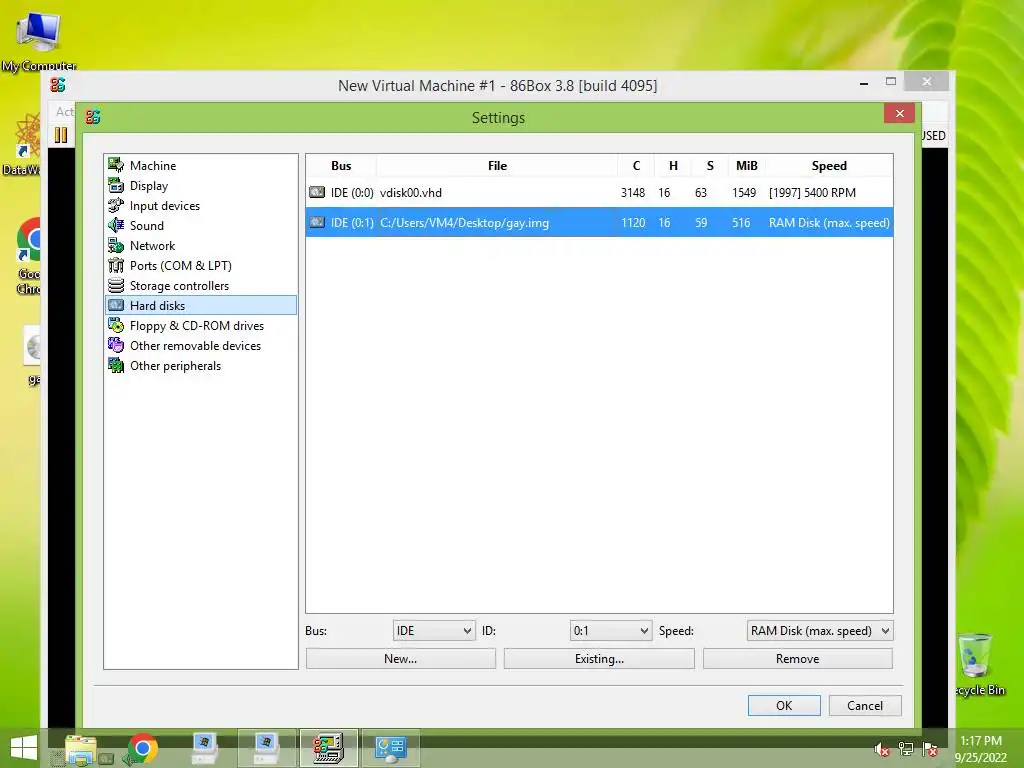Click the Input devices mouse icon
Screen dimensions: 1024x768
point(116,206)
